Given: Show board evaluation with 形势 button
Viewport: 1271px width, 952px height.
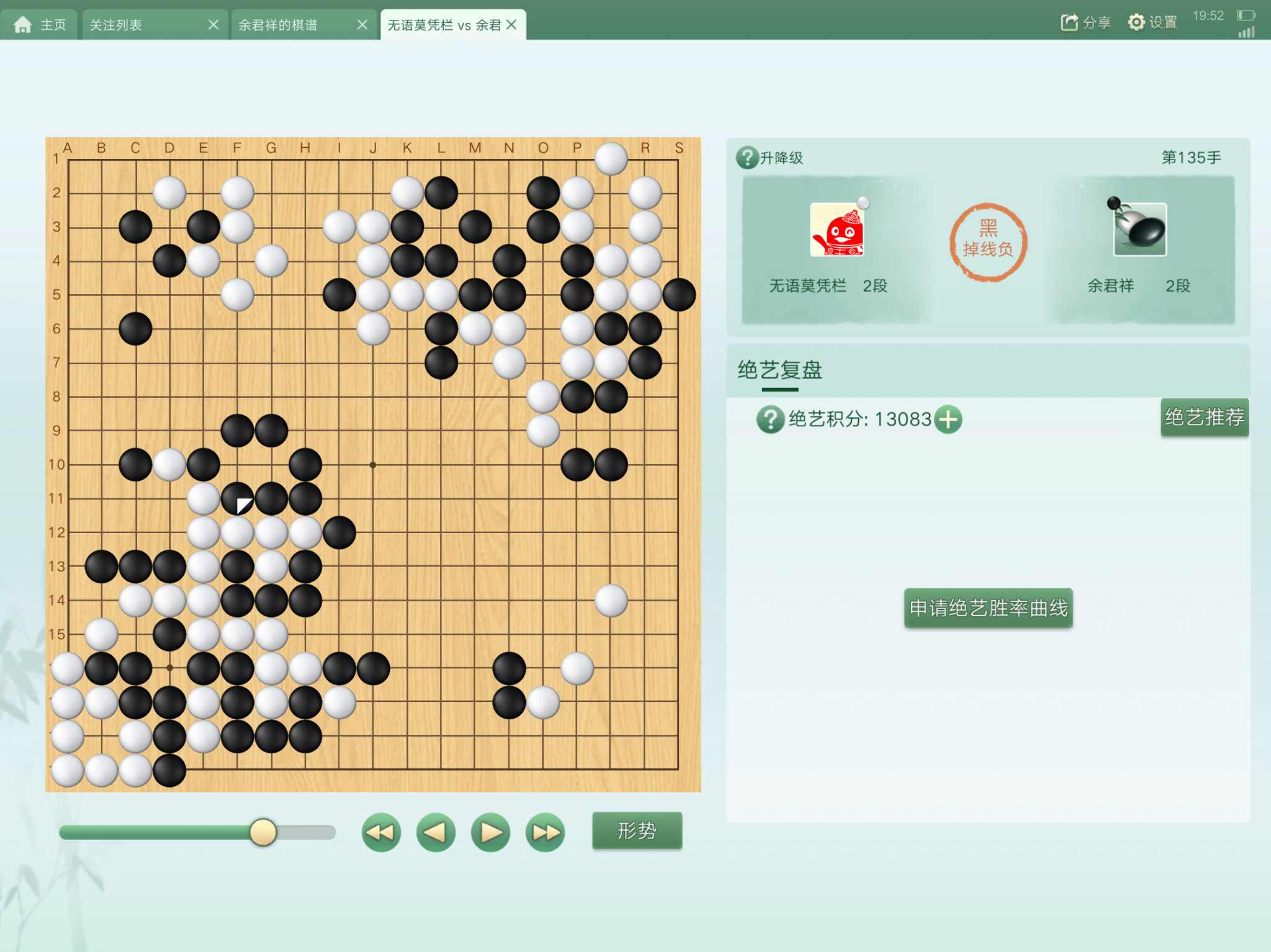Looking at the screenshot, I should pyautogui.click(x=637, y=830).
